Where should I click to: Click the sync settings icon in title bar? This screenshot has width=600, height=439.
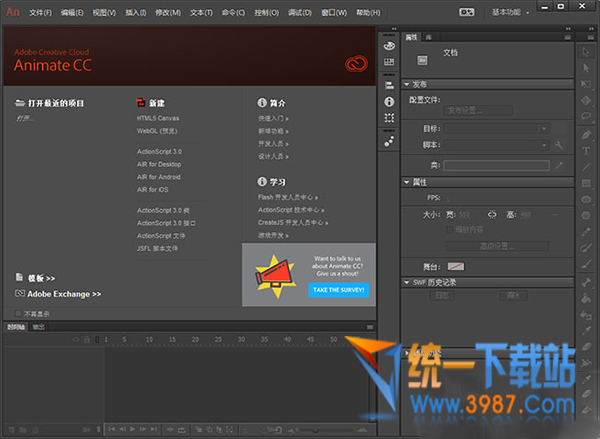point(466,12)
